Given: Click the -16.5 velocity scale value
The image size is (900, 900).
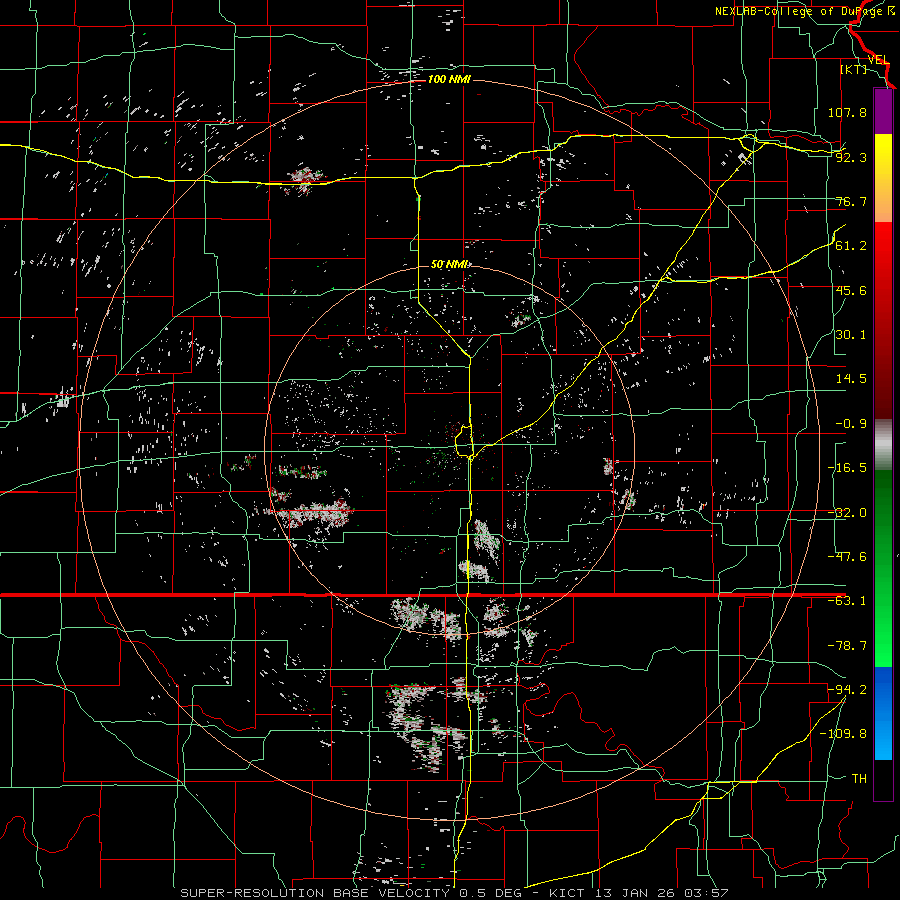Looking at the screenshot, I should point(847,468).
